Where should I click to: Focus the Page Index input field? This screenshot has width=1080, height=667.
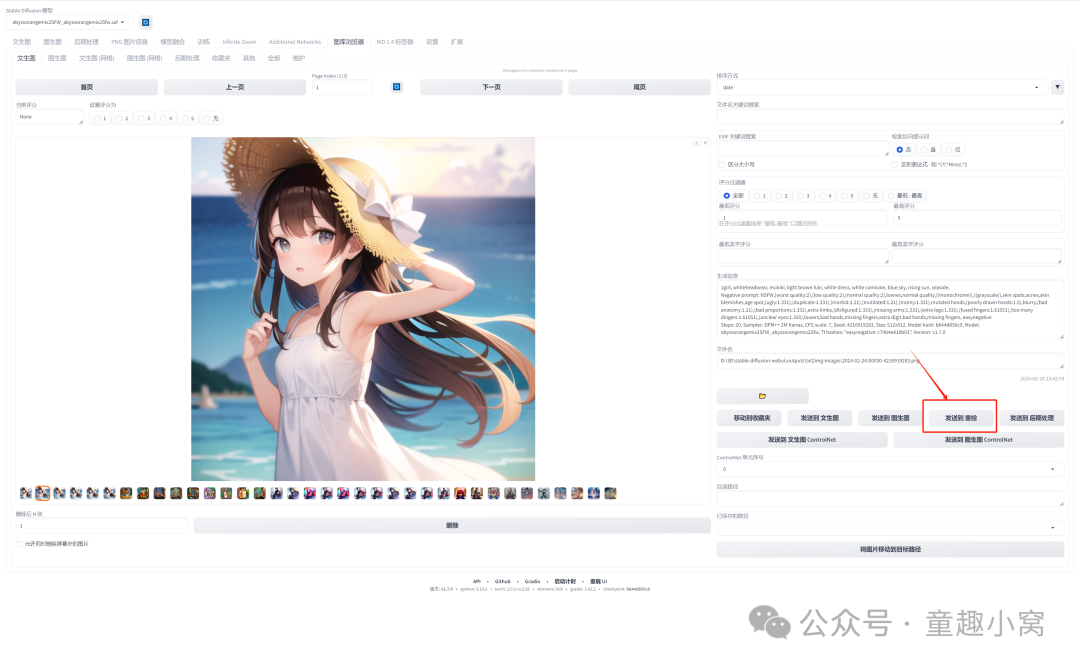(x=342, y=88)
